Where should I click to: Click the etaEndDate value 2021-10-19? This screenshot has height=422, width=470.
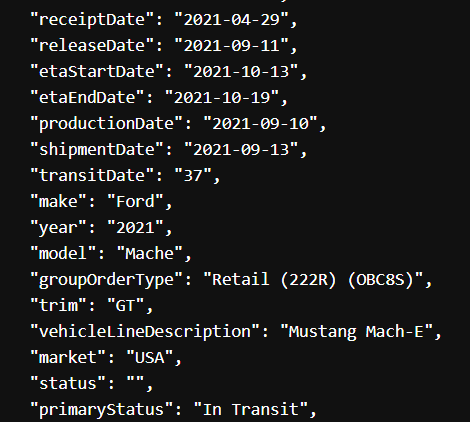click(222, 98)
